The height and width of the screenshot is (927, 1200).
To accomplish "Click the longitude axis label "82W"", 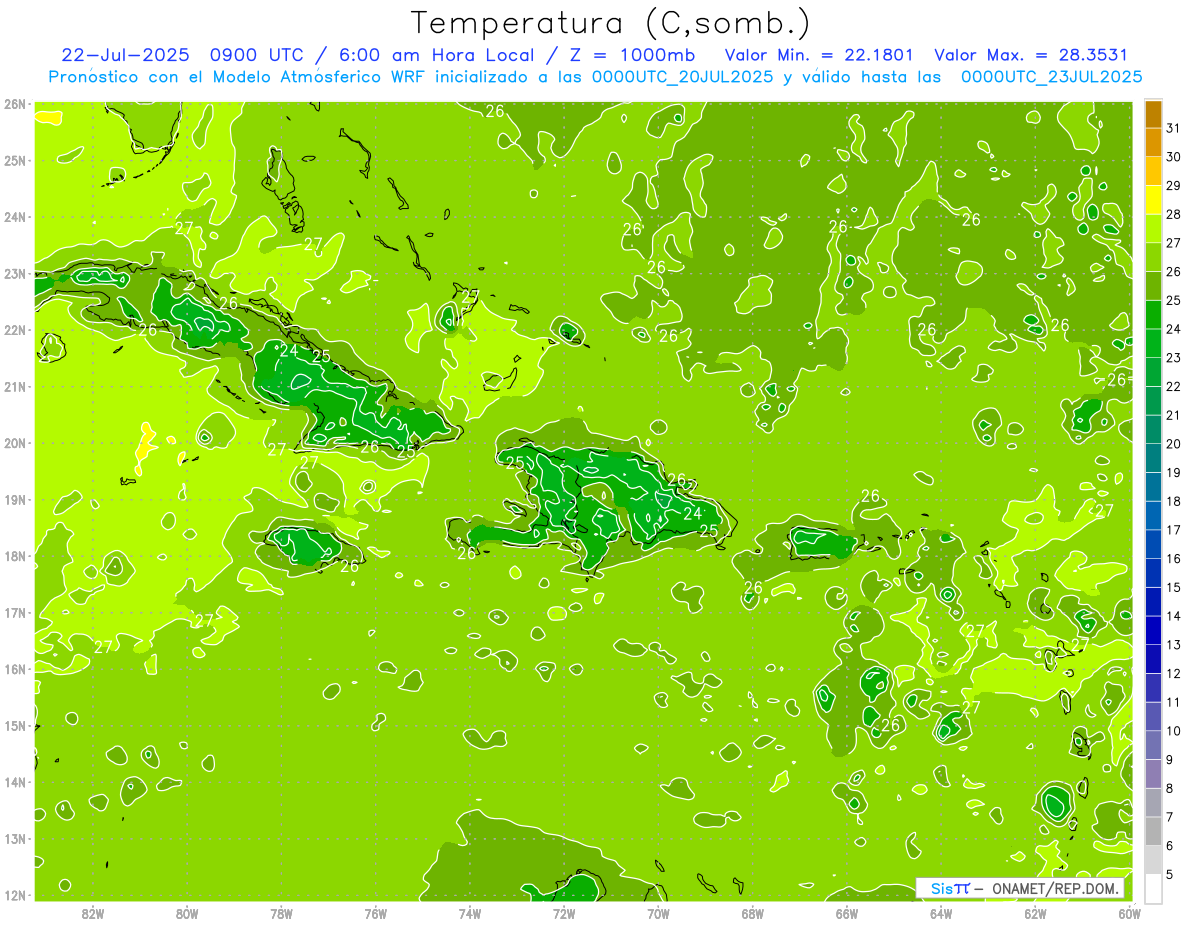I will [93, 913].
